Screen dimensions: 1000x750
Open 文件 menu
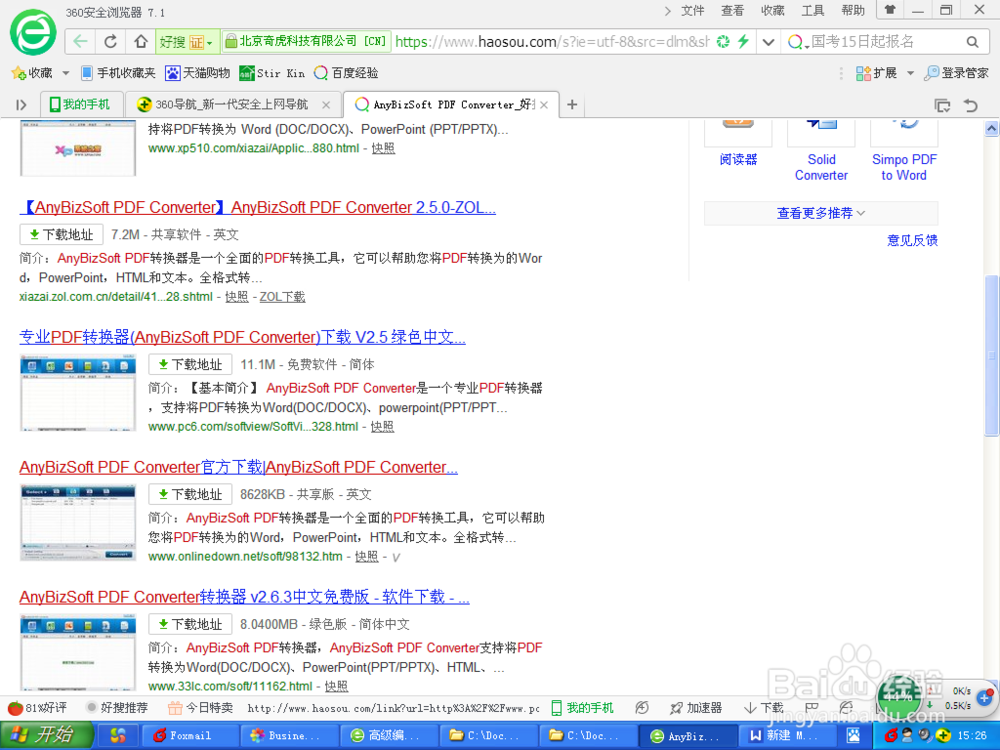pyautogui.click(x=693, y=10)
